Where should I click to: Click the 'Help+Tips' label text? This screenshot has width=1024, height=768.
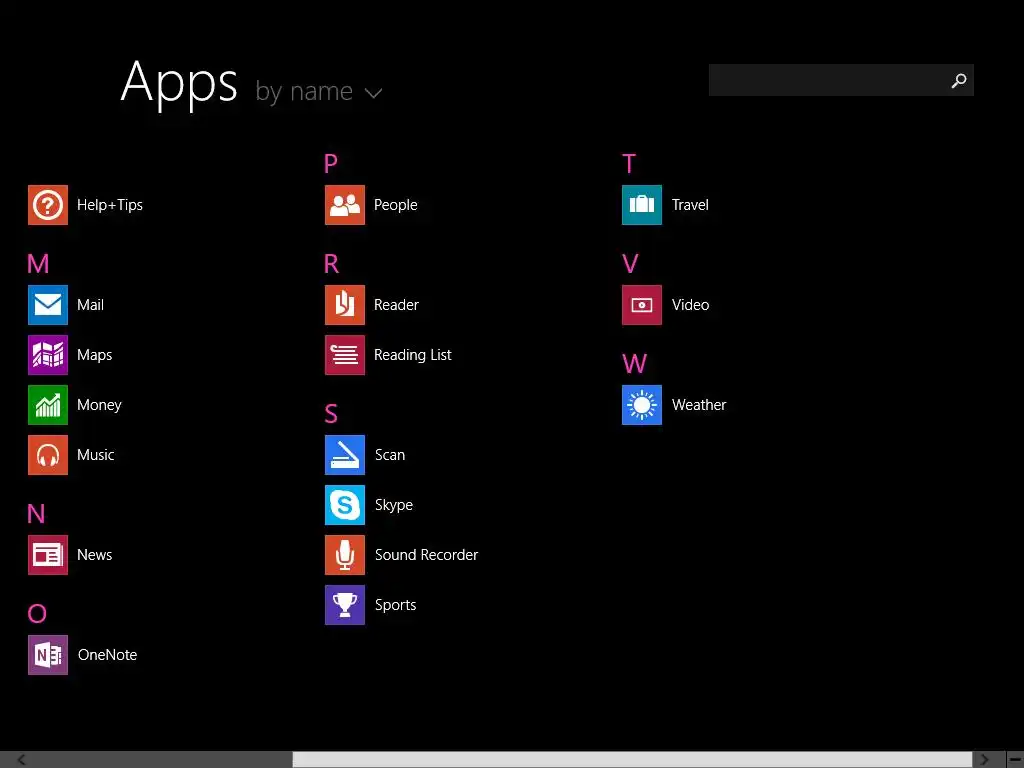110,205
